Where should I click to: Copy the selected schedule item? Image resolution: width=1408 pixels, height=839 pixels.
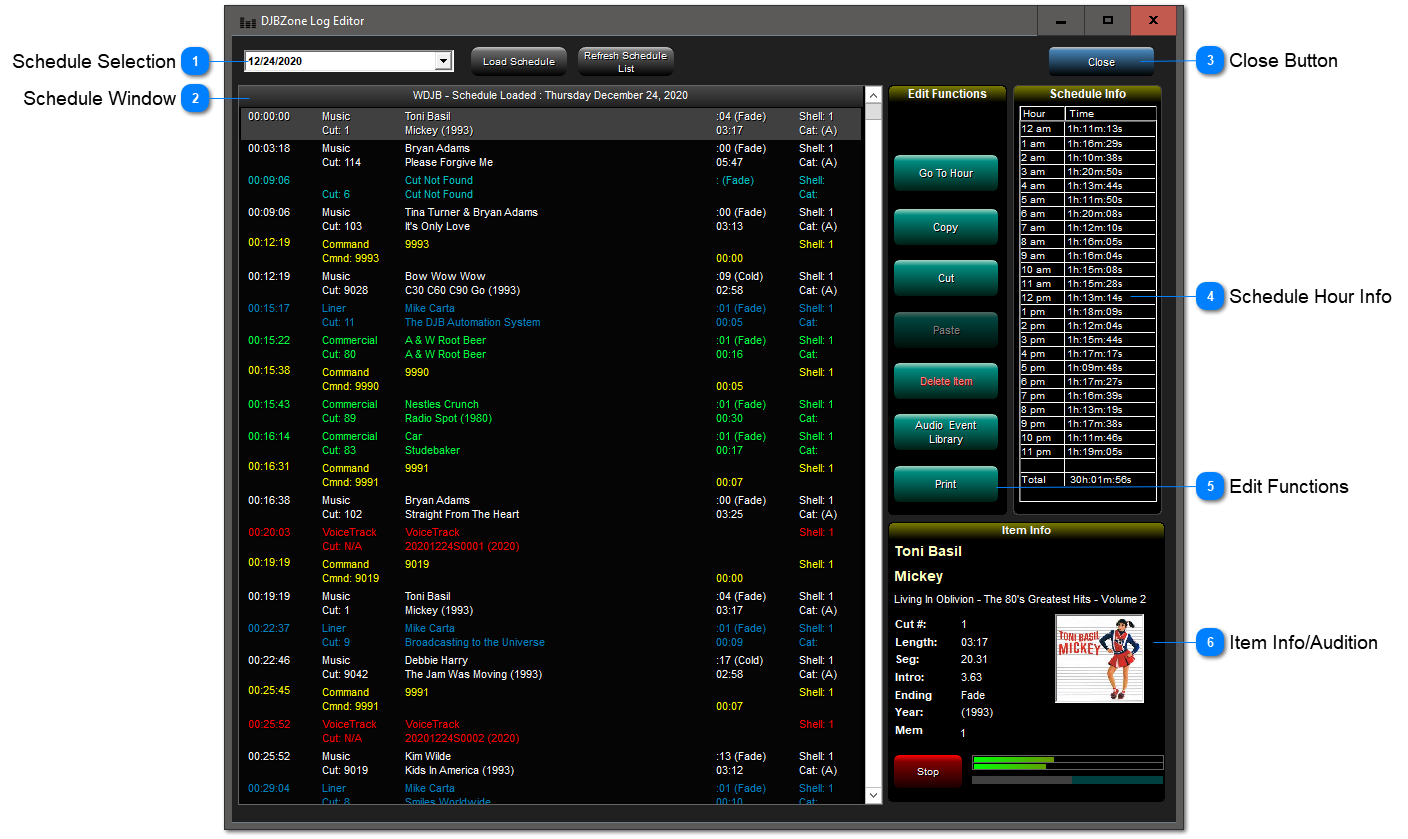[946, 227]
